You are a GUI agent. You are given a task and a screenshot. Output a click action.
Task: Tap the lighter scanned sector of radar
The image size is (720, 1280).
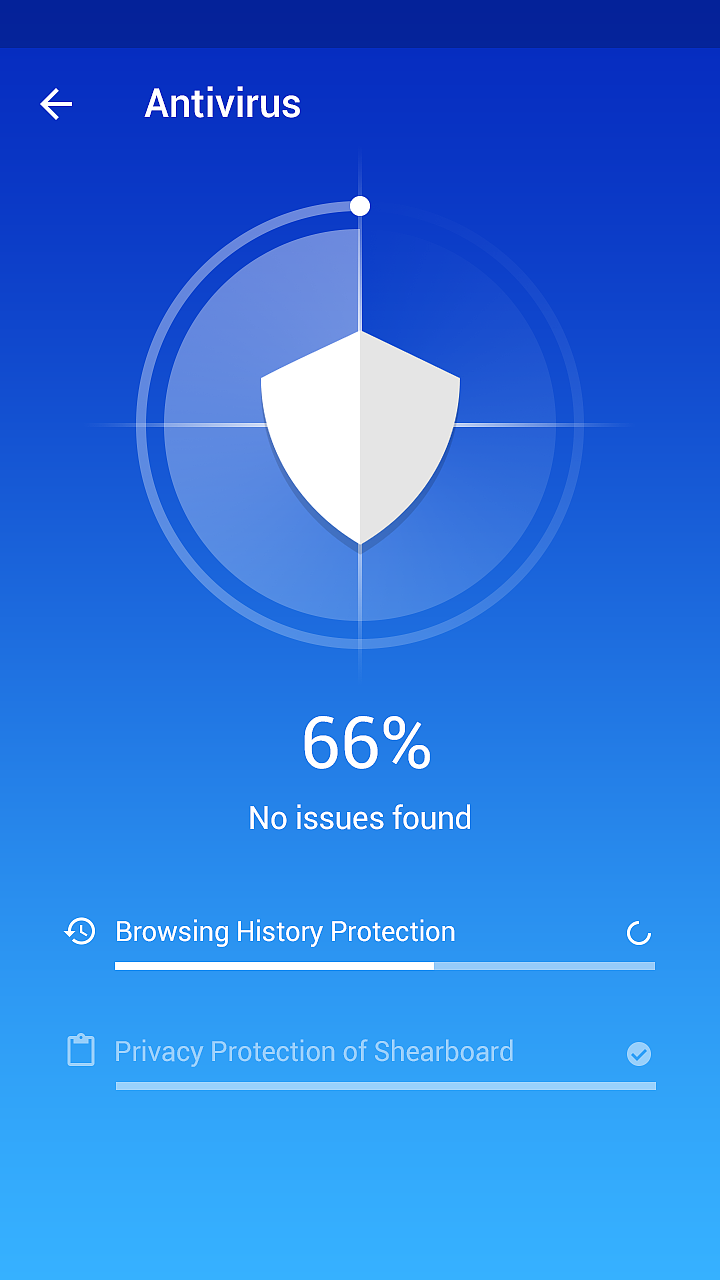pos(262,425)
